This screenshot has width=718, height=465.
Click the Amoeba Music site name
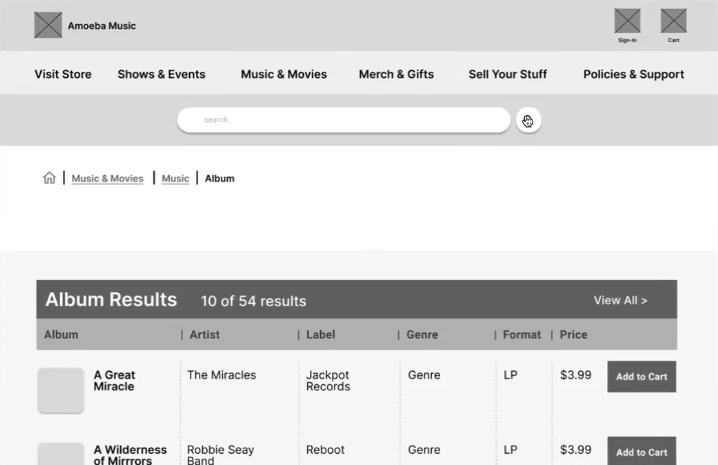point(102,26)
